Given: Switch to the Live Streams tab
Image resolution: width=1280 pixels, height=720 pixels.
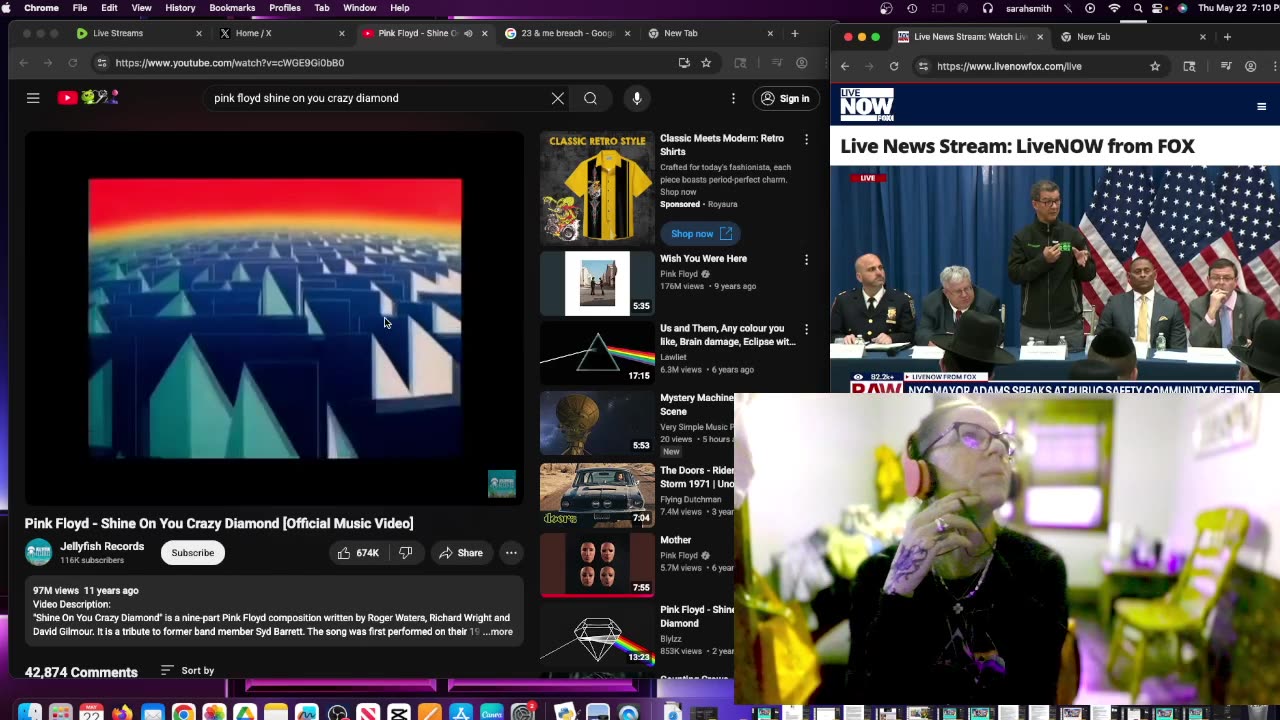Looking at the screenshot, I should (118, 33).
